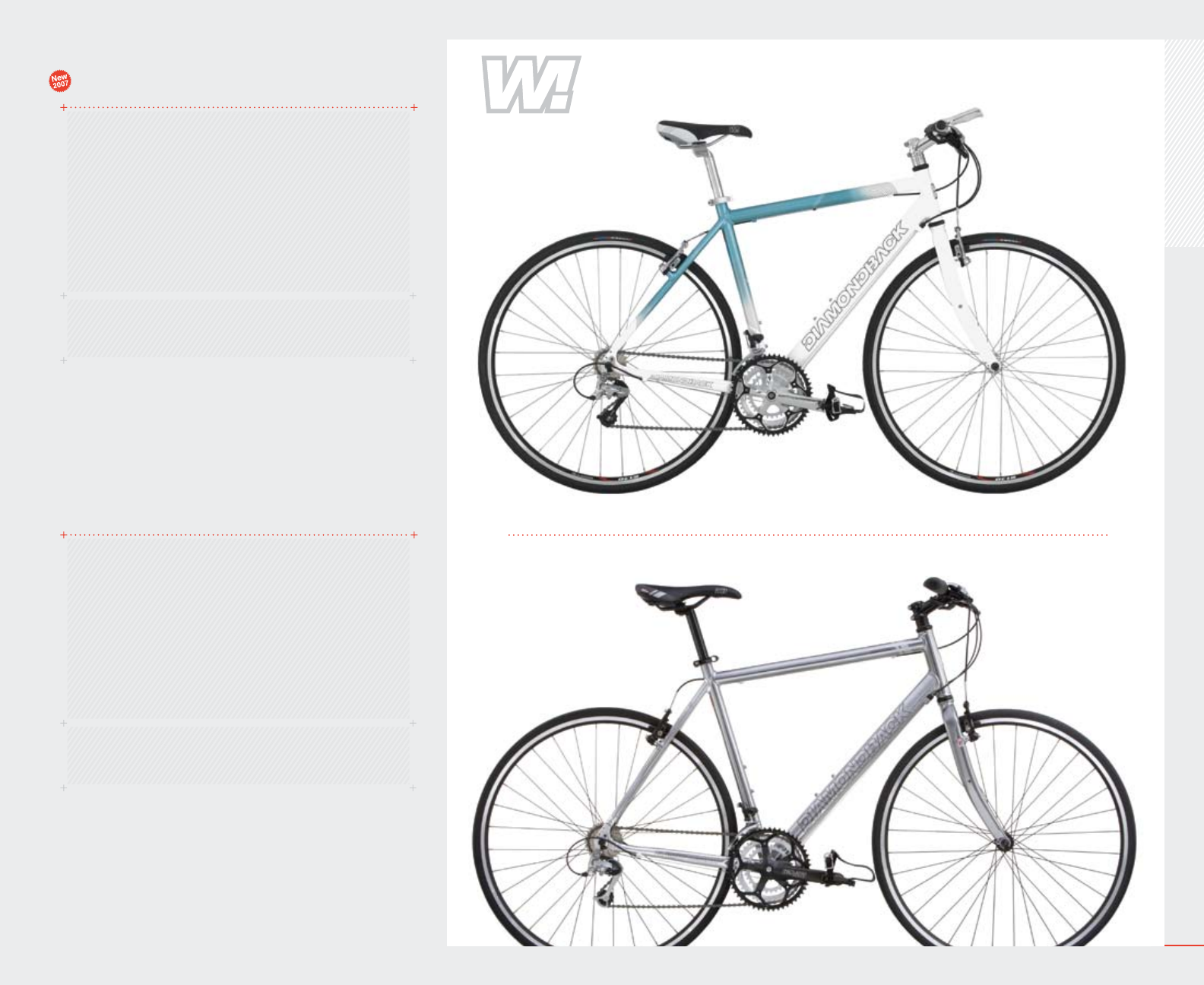Click the Diamondback lettering on the teal bike's down tube
The height and width of the screenshot is (985, 1204).
point(855,287)
